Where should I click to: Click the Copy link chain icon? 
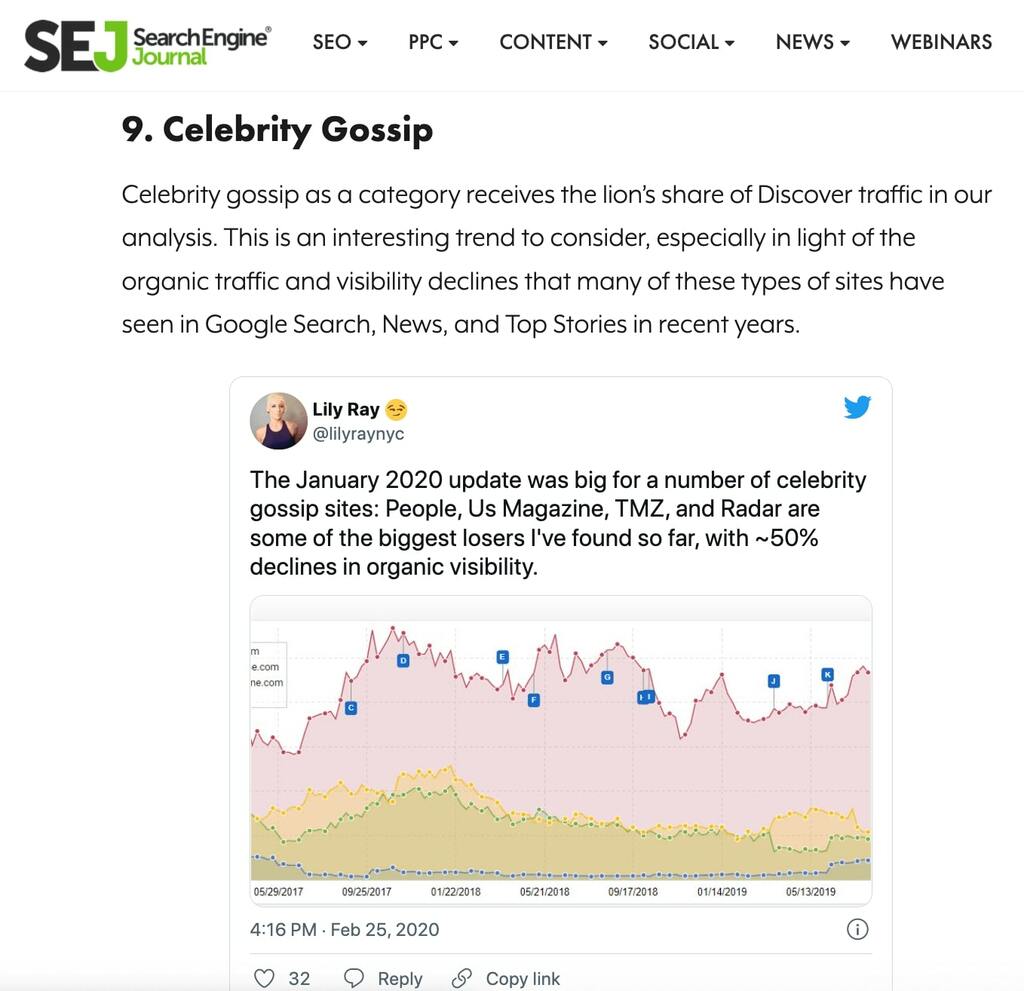pos(461,978)
